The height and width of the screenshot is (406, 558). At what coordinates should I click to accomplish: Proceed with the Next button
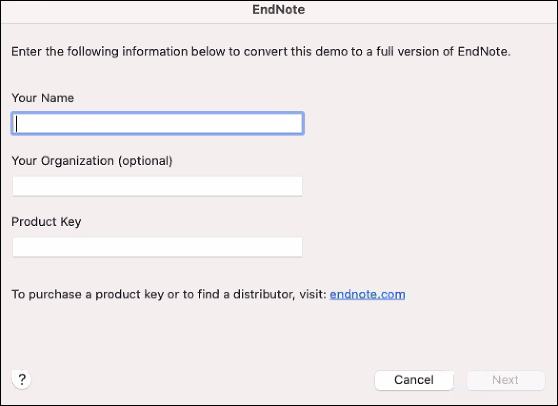(506, 380)
